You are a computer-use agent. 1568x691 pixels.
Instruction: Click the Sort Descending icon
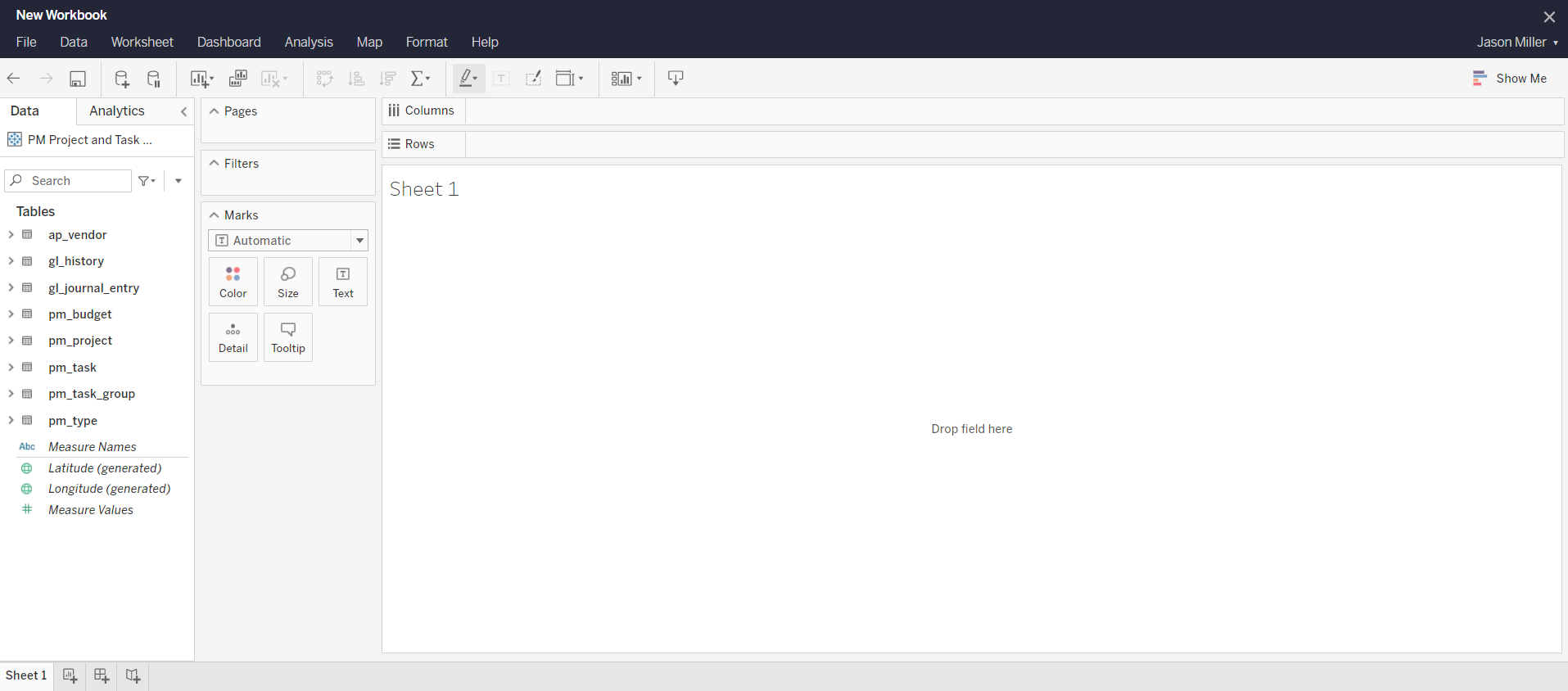388,79
